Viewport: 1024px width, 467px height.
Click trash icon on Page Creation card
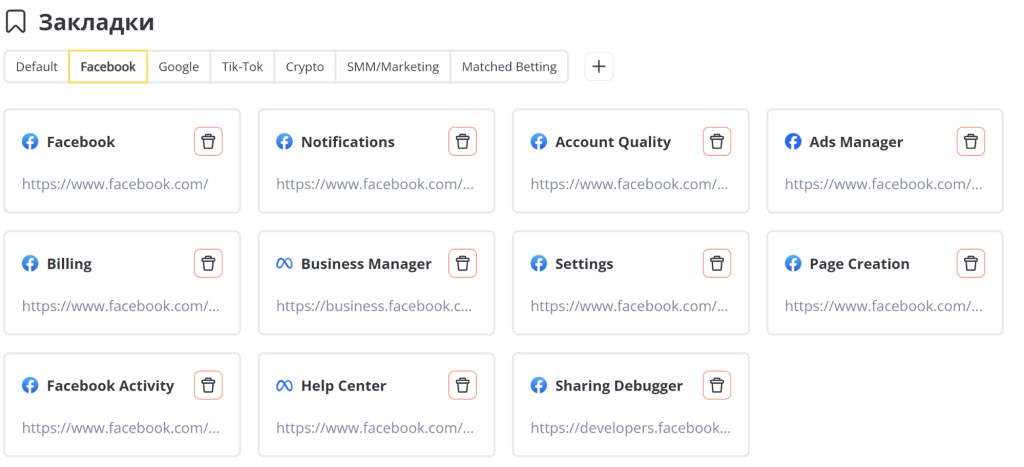coord(971,263)
